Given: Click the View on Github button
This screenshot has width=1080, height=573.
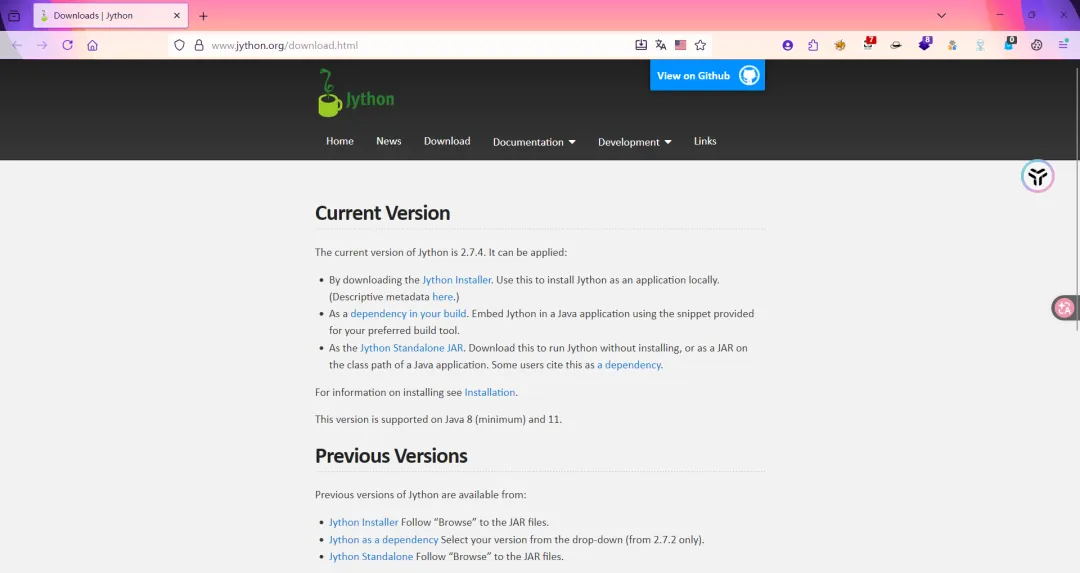Looking at the screenshot, I should click(x=707, y=75).
